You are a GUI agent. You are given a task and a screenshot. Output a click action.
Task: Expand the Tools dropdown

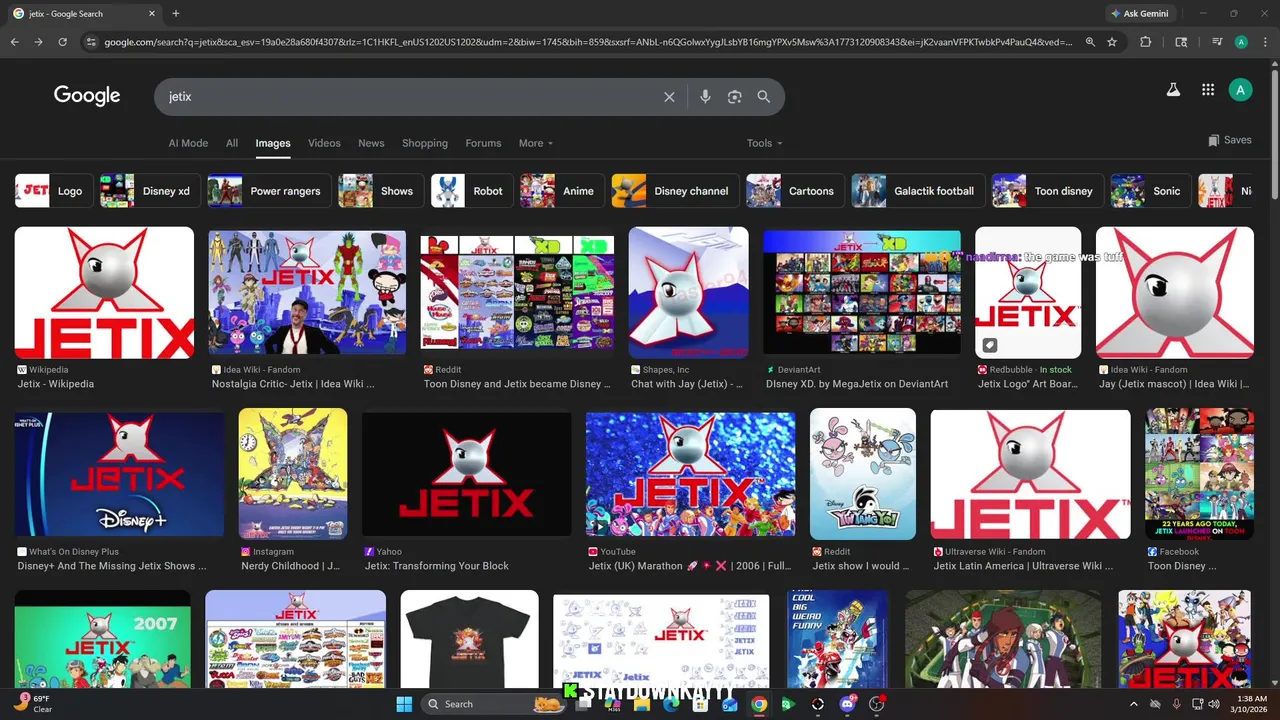click(764, 143)
